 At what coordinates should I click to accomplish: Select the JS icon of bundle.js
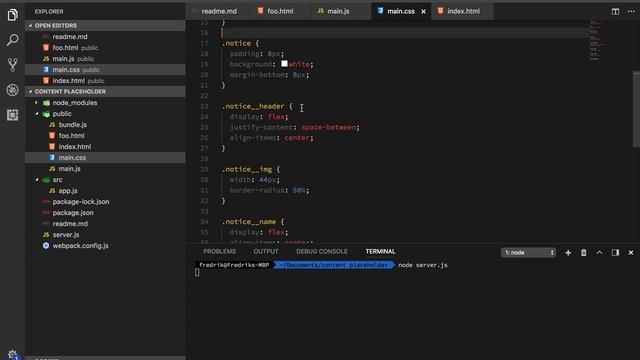tap(52, 124)
